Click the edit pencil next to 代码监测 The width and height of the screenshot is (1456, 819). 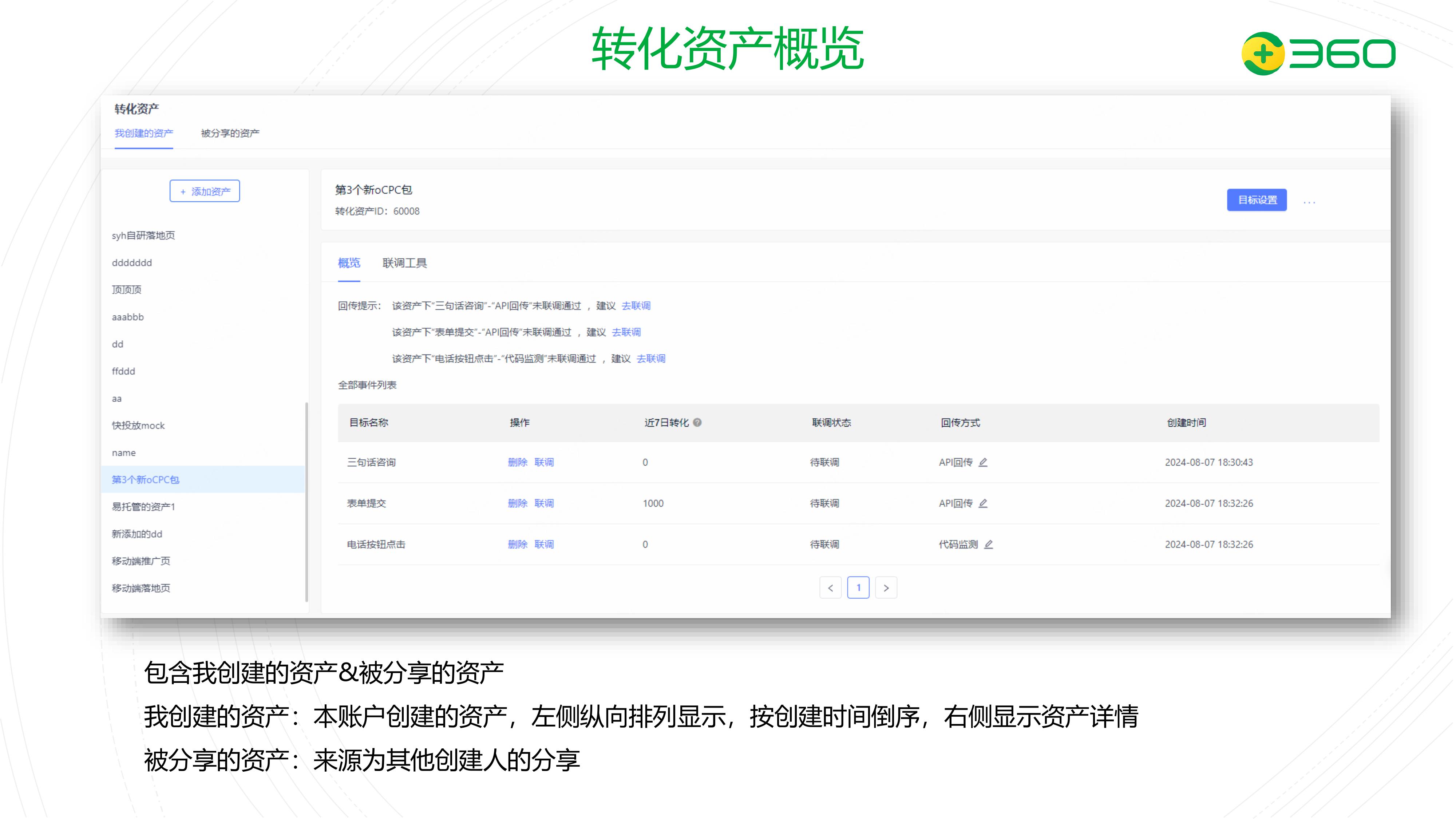click(x=989, y=544)
